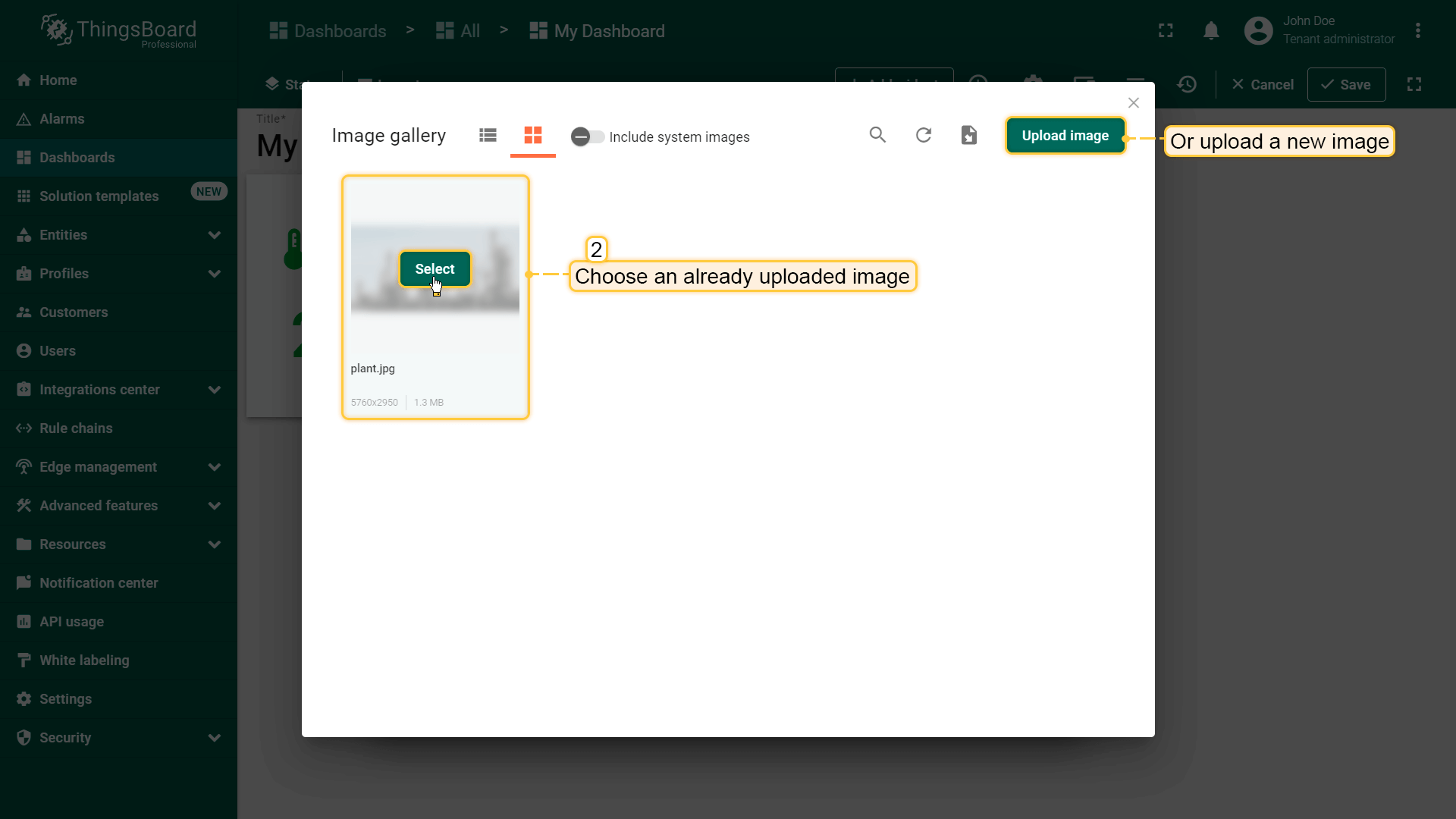Go to Customers page

(74, 312)
